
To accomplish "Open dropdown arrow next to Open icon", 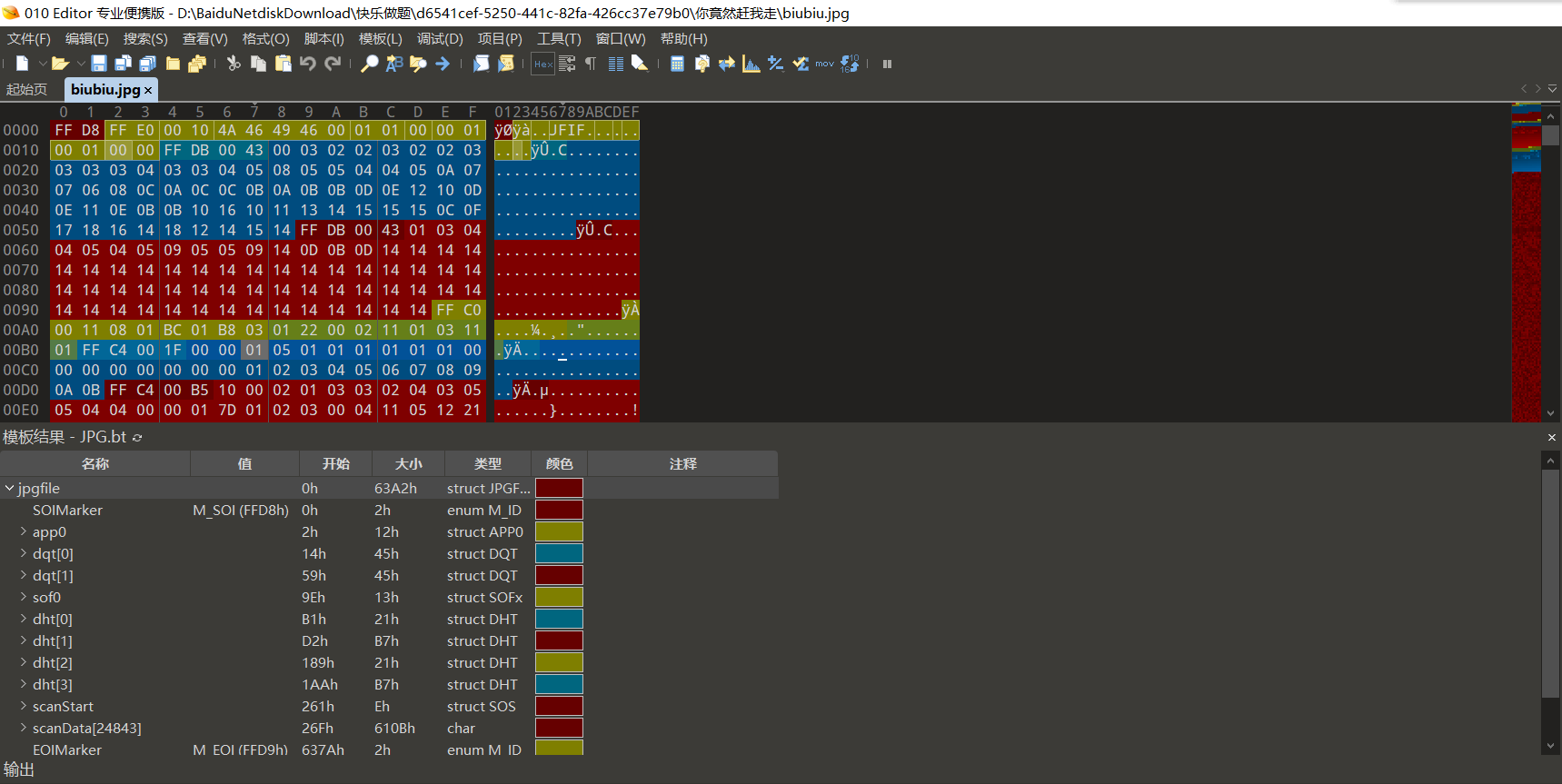I will coord(81,64).
